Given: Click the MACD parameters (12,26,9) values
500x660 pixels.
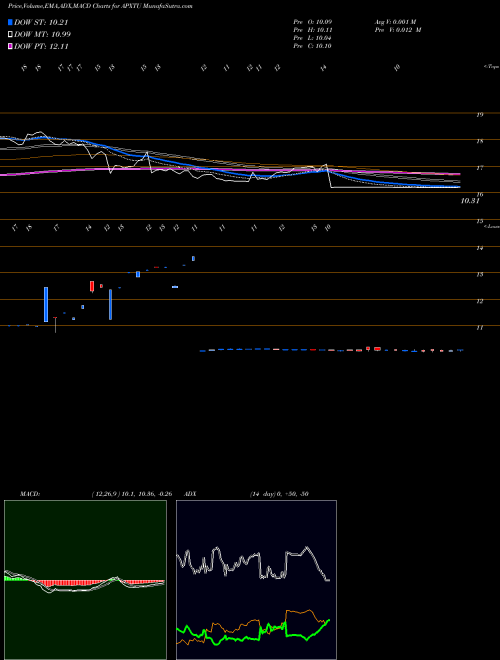Looking at the screenshot, I should click(x=132, y=494).
